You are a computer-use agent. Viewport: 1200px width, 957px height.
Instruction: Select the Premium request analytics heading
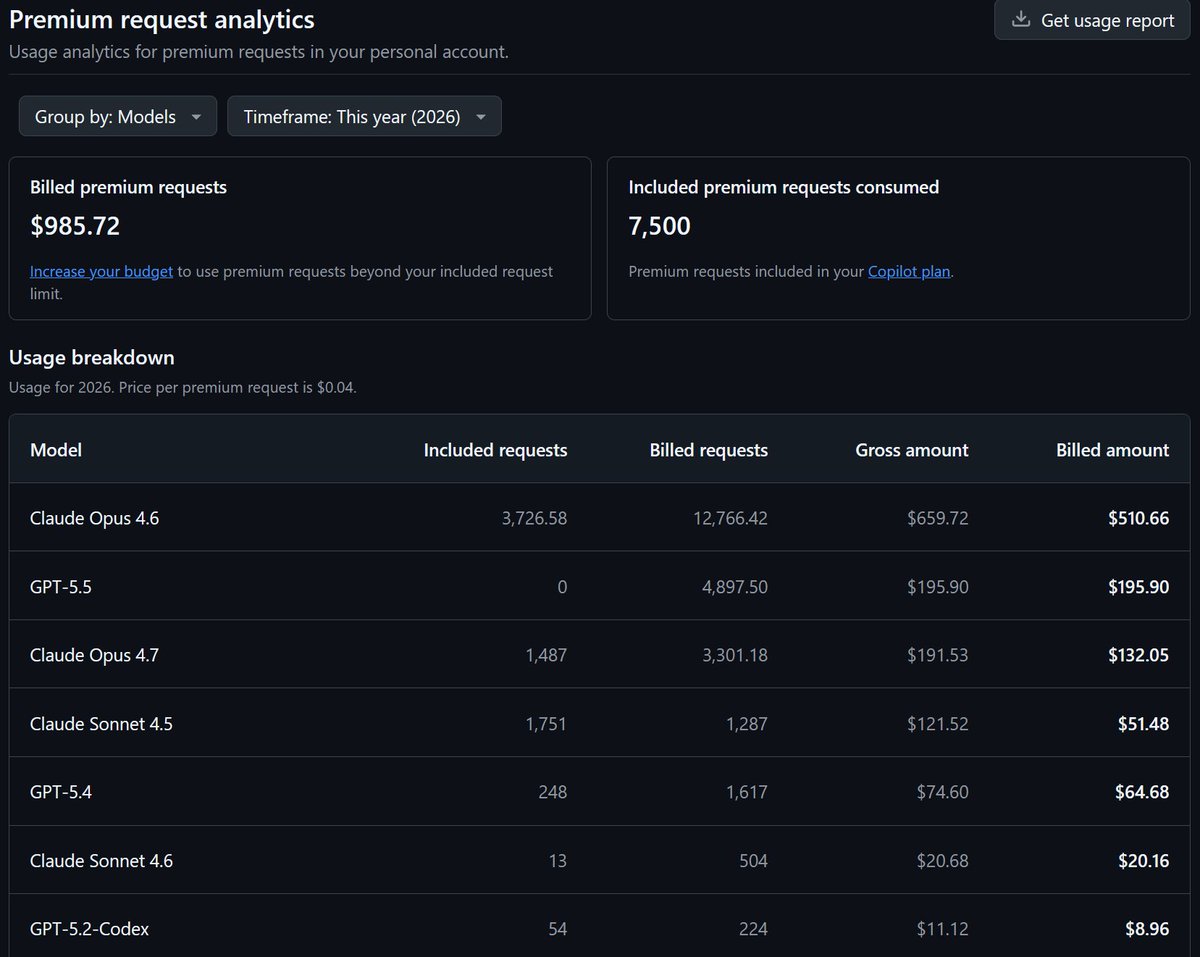click(x=162, y=19)
